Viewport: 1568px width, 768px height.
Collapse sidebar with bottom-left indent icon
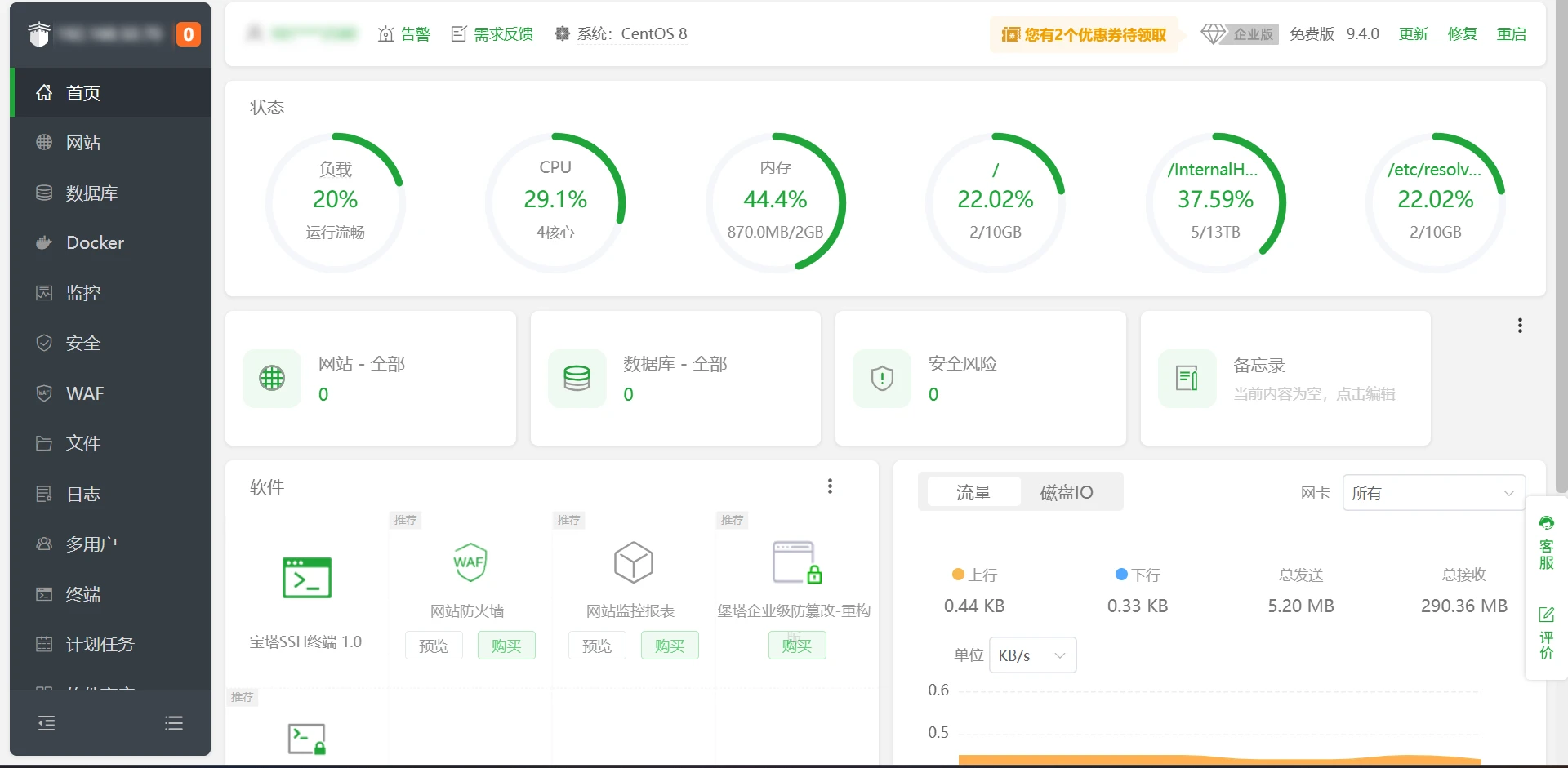tap(47, 723)
